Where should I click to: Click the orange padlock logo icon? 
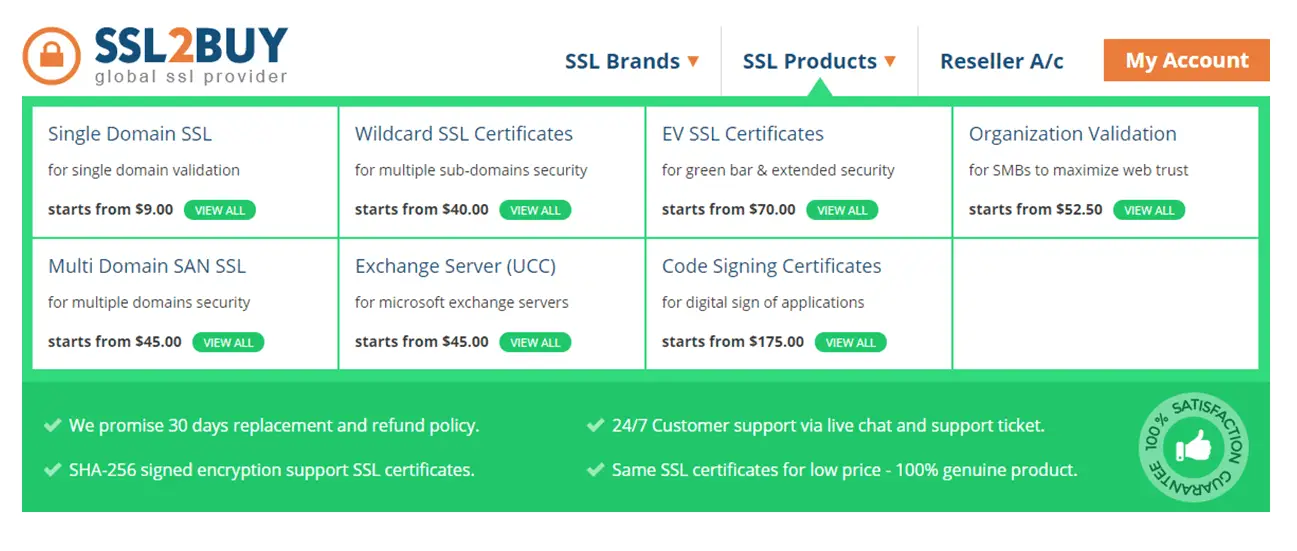(53, 56)
